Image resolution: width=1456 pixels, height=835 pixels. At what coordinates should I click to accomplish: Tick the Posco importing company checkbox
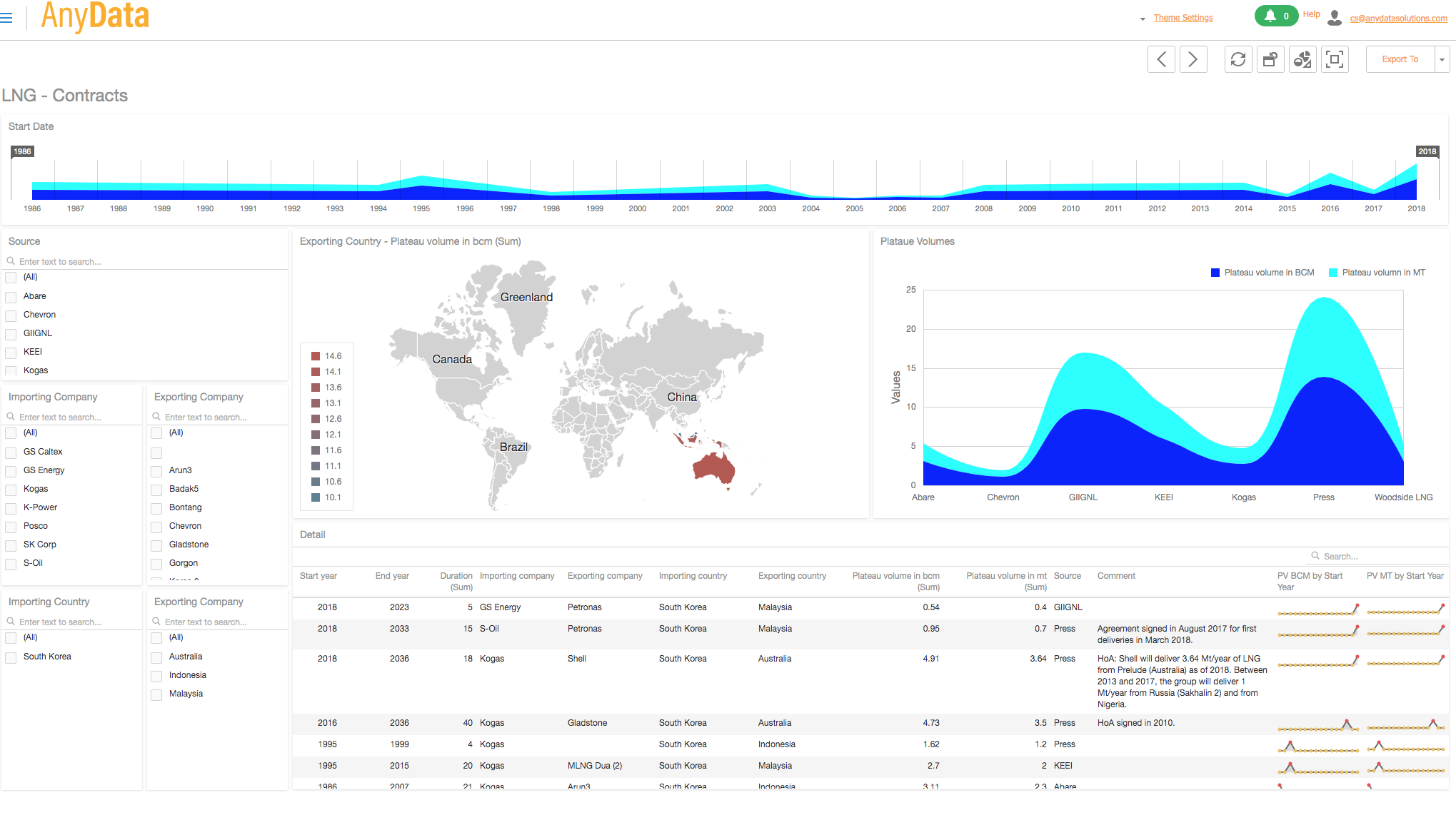[x=11, y=526]
